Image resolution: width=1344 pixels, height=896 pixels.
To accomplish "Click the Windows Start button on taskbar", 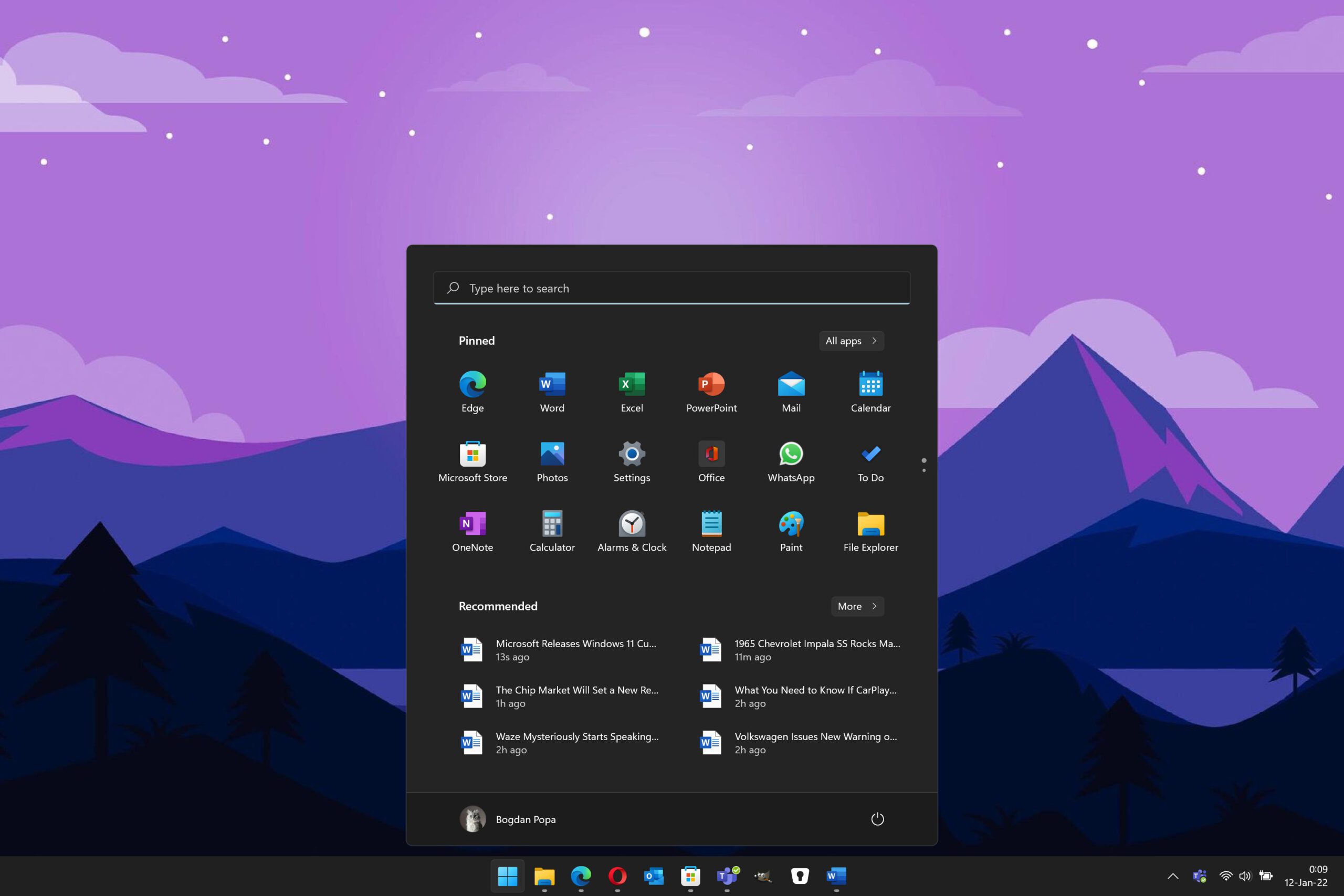I will point(508,876).
